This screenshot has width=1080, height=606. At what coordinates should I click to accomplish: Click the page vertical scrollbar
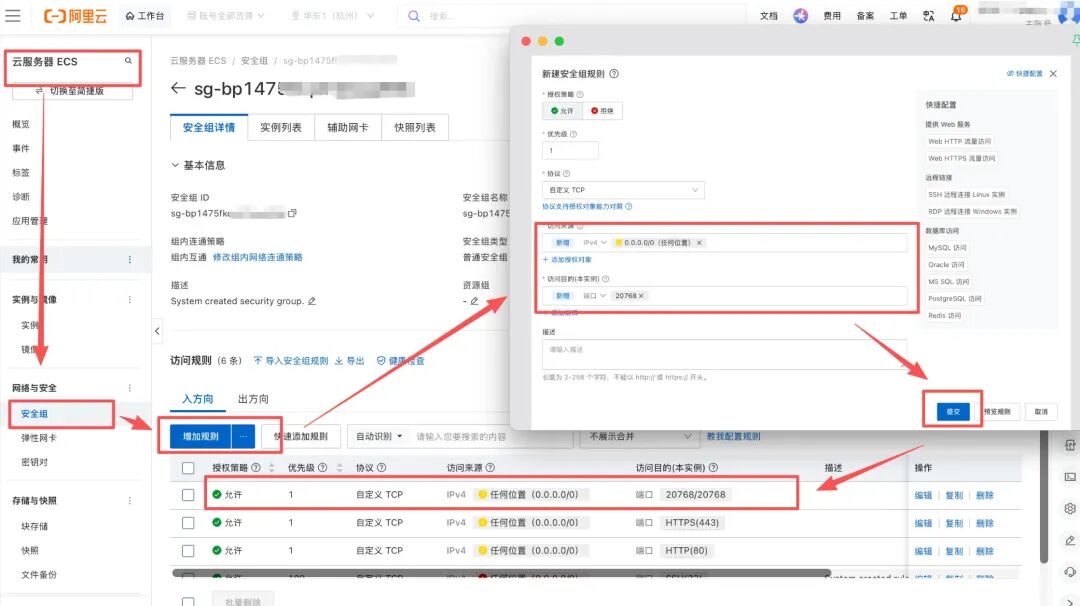click(1044, 496)
